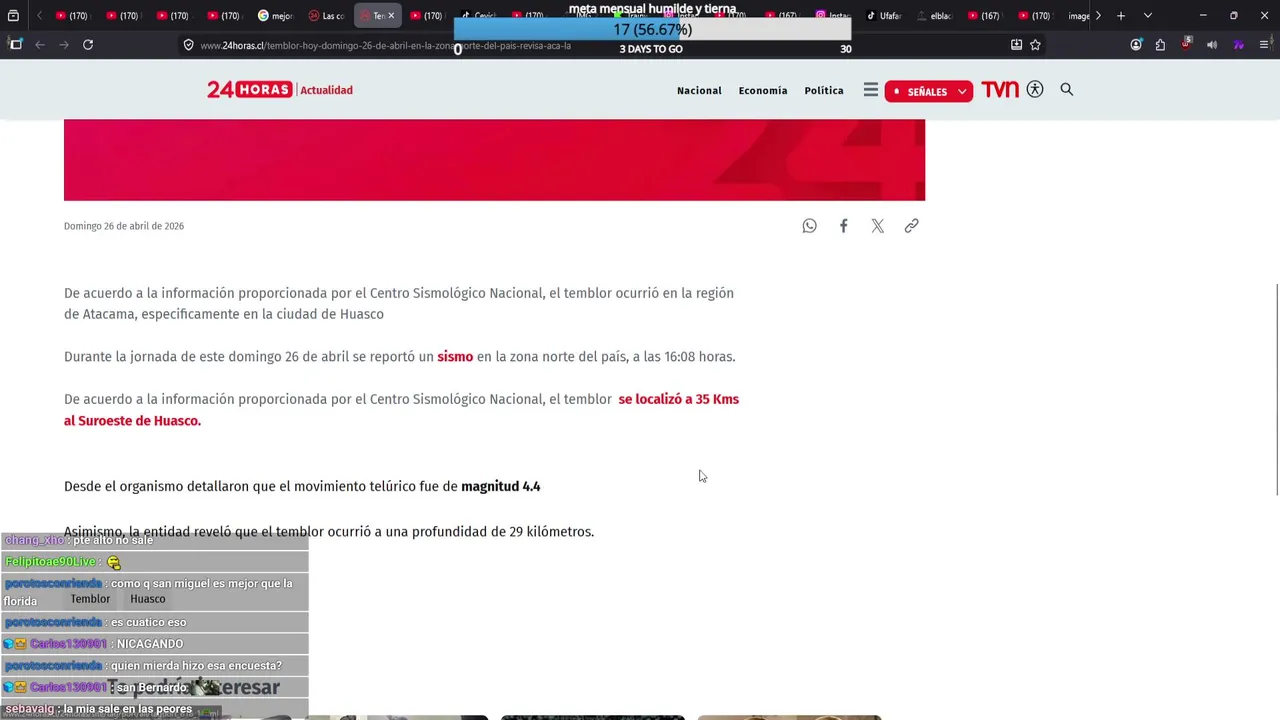Open the Firefox View icon at tab strip start
Viewport: 1280px width, 720px height.
[13, 16]
